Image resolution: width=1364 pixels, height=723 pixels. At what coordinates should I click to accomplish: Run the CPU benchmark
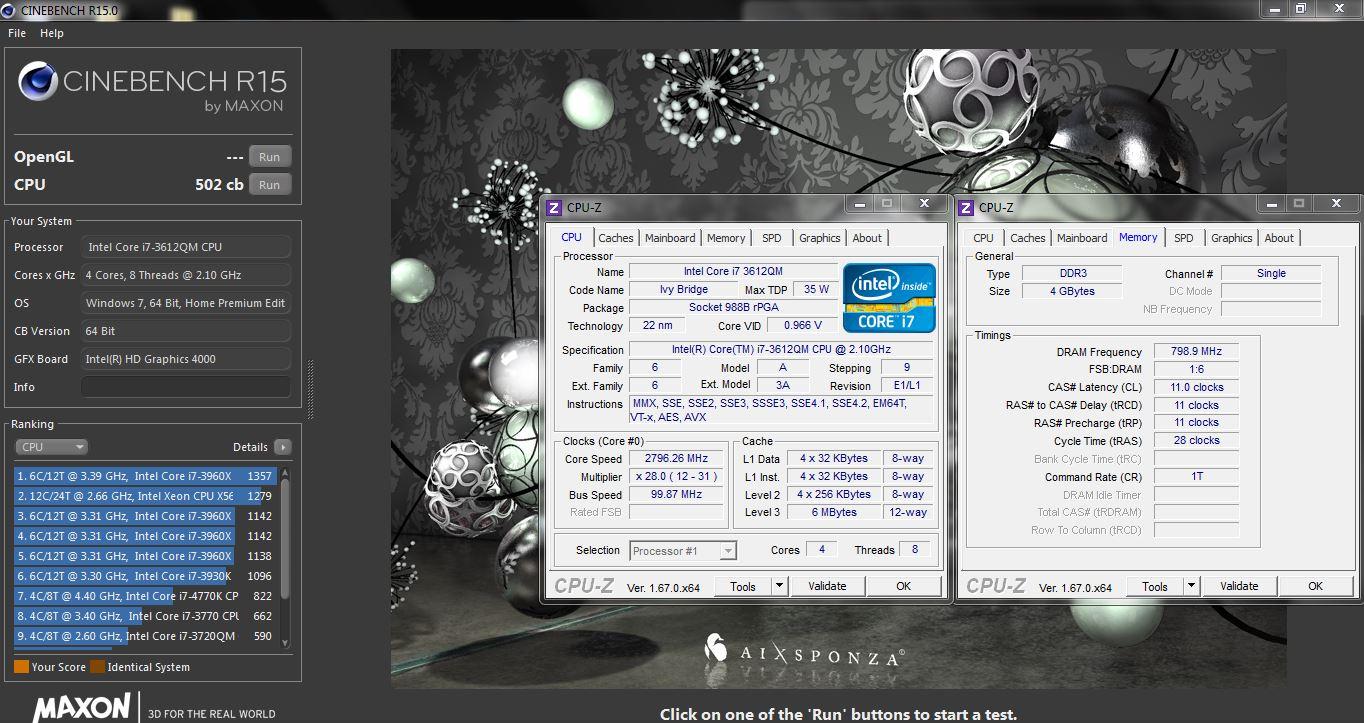click(x=270, y=185)
